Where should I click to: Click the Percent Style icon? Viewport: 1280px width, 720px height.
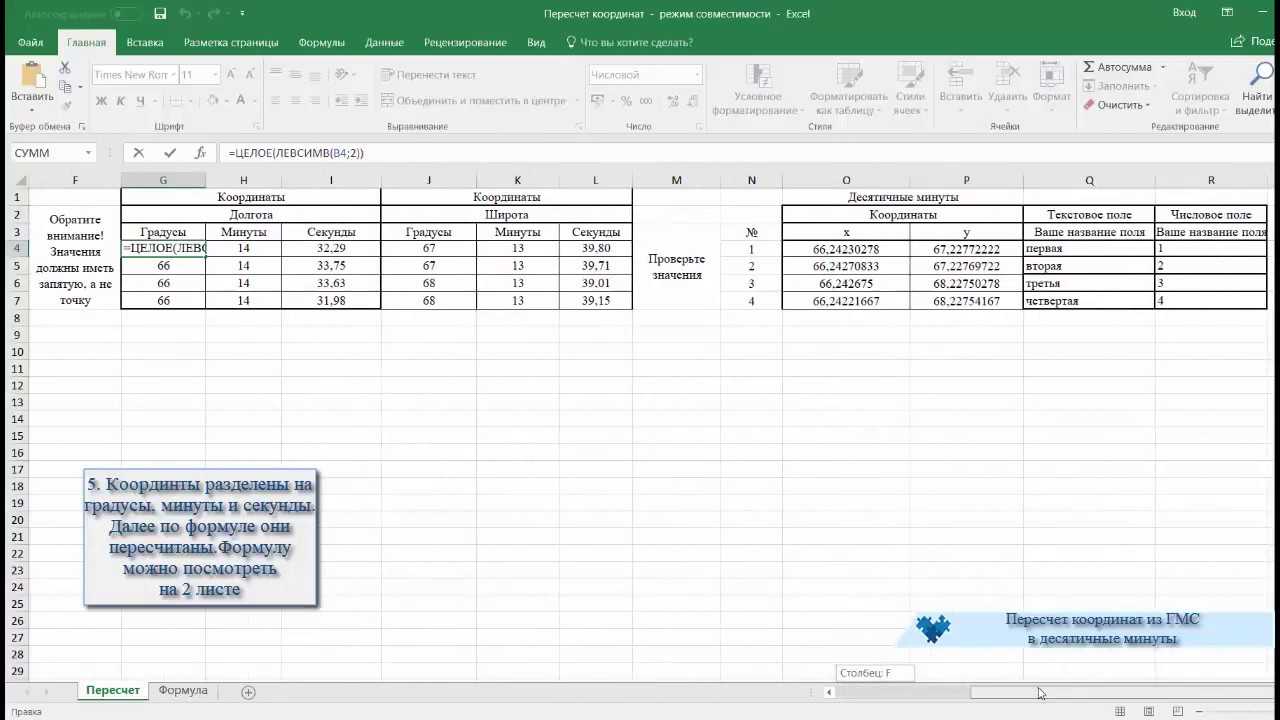tap(626, 101)
